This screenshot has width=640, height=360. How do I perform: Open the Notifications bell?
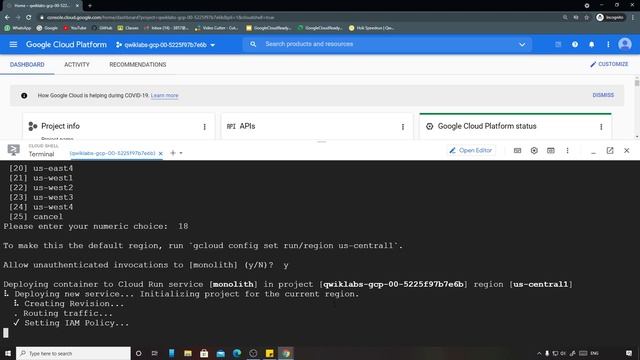(591, 44)
